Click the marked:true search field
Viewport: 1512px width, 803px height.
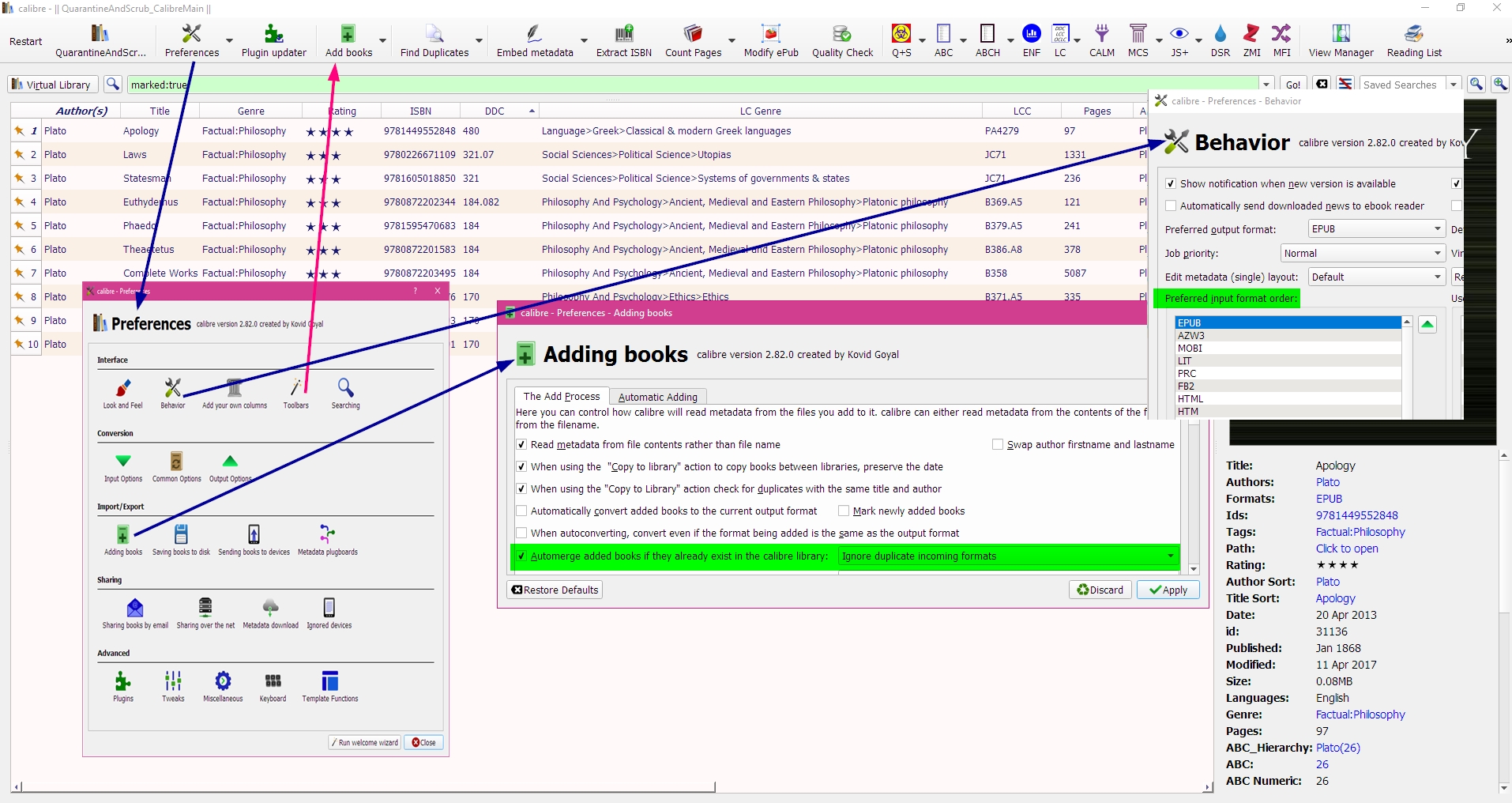[x=692, y=85]
